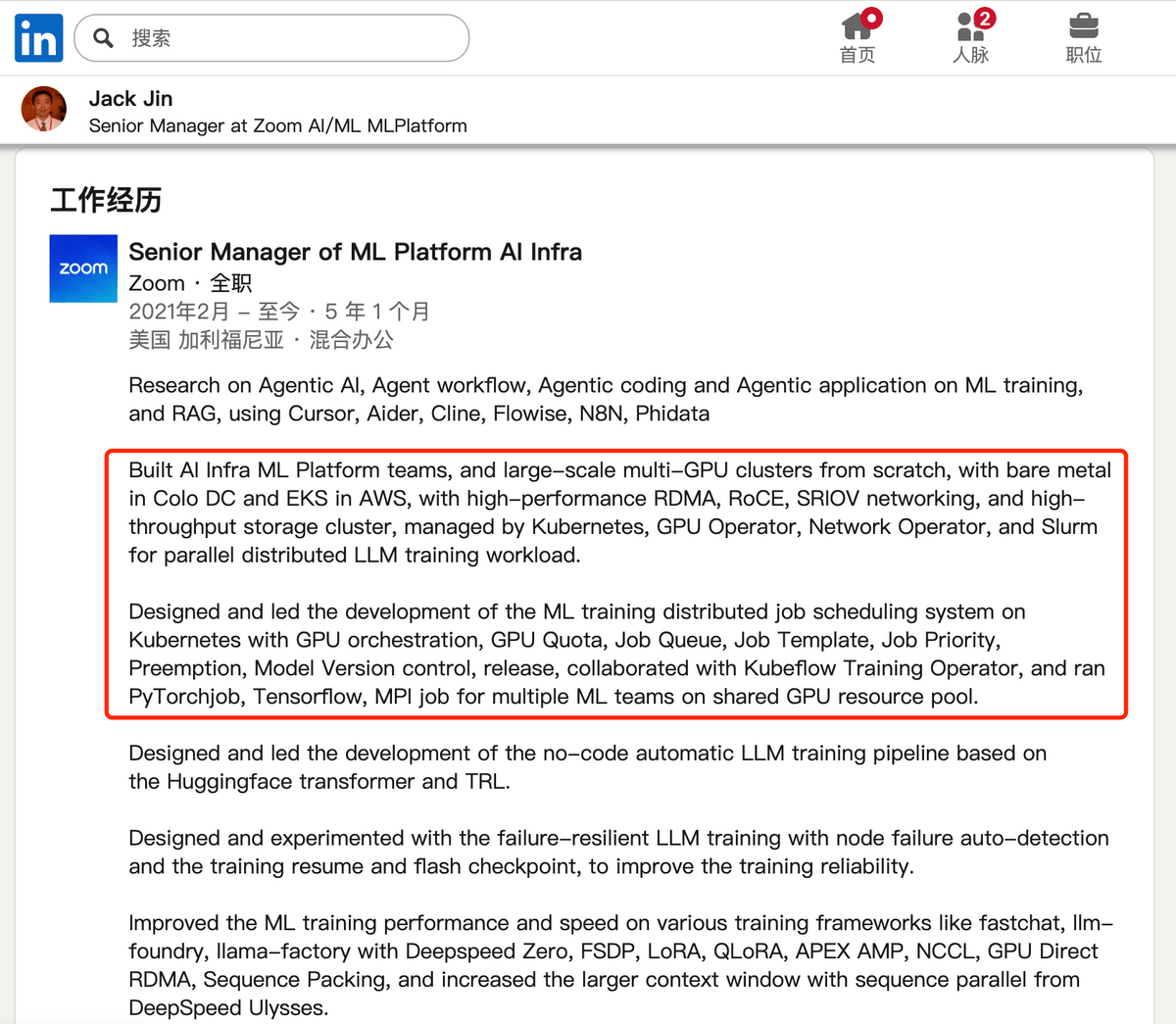Select the 人脉 tab label
Screen dimensions: 1176x1024
point(970,55)
